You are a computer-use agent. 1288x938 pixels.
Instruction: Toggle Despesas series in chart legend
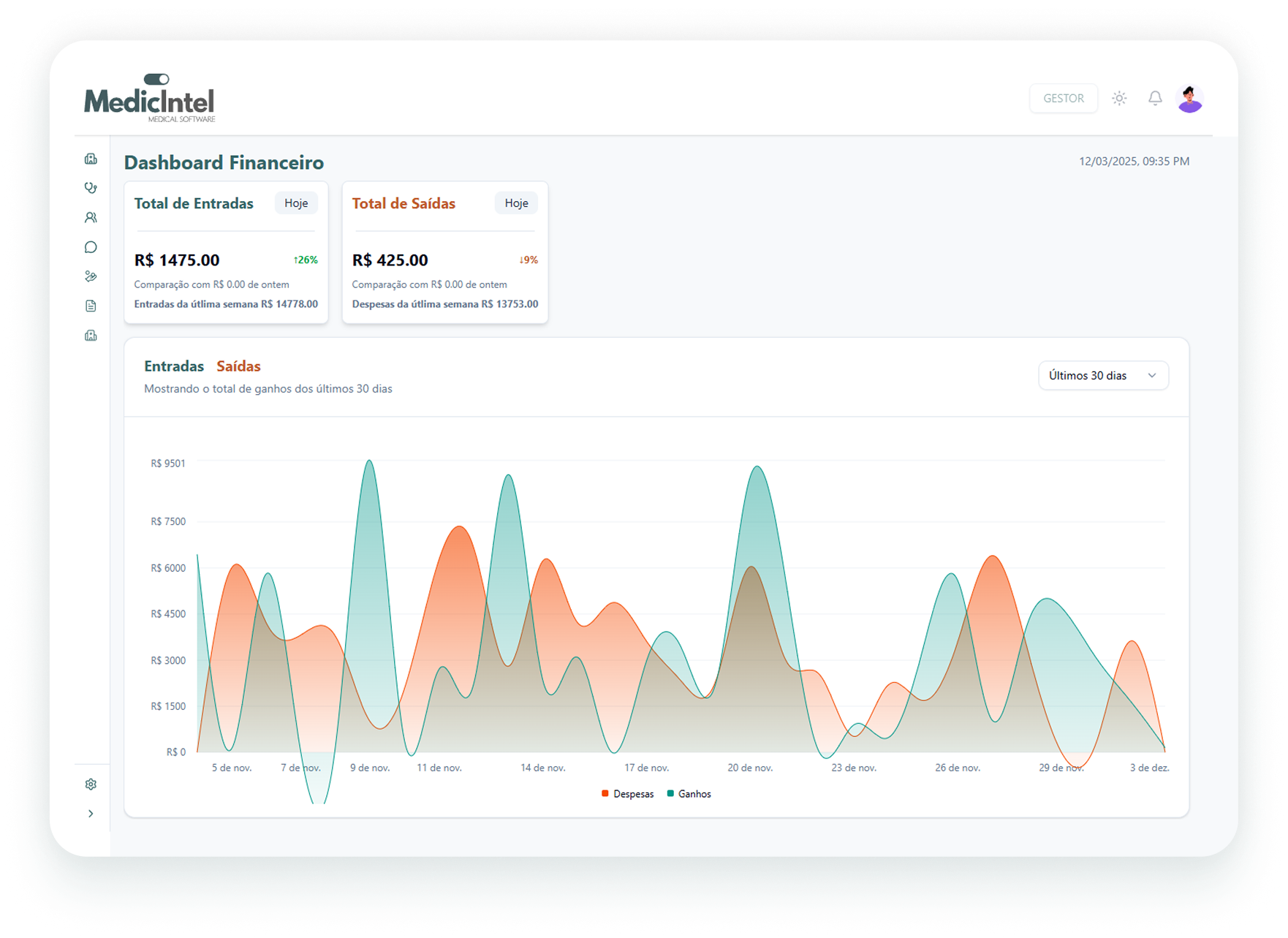pos(633,794)
